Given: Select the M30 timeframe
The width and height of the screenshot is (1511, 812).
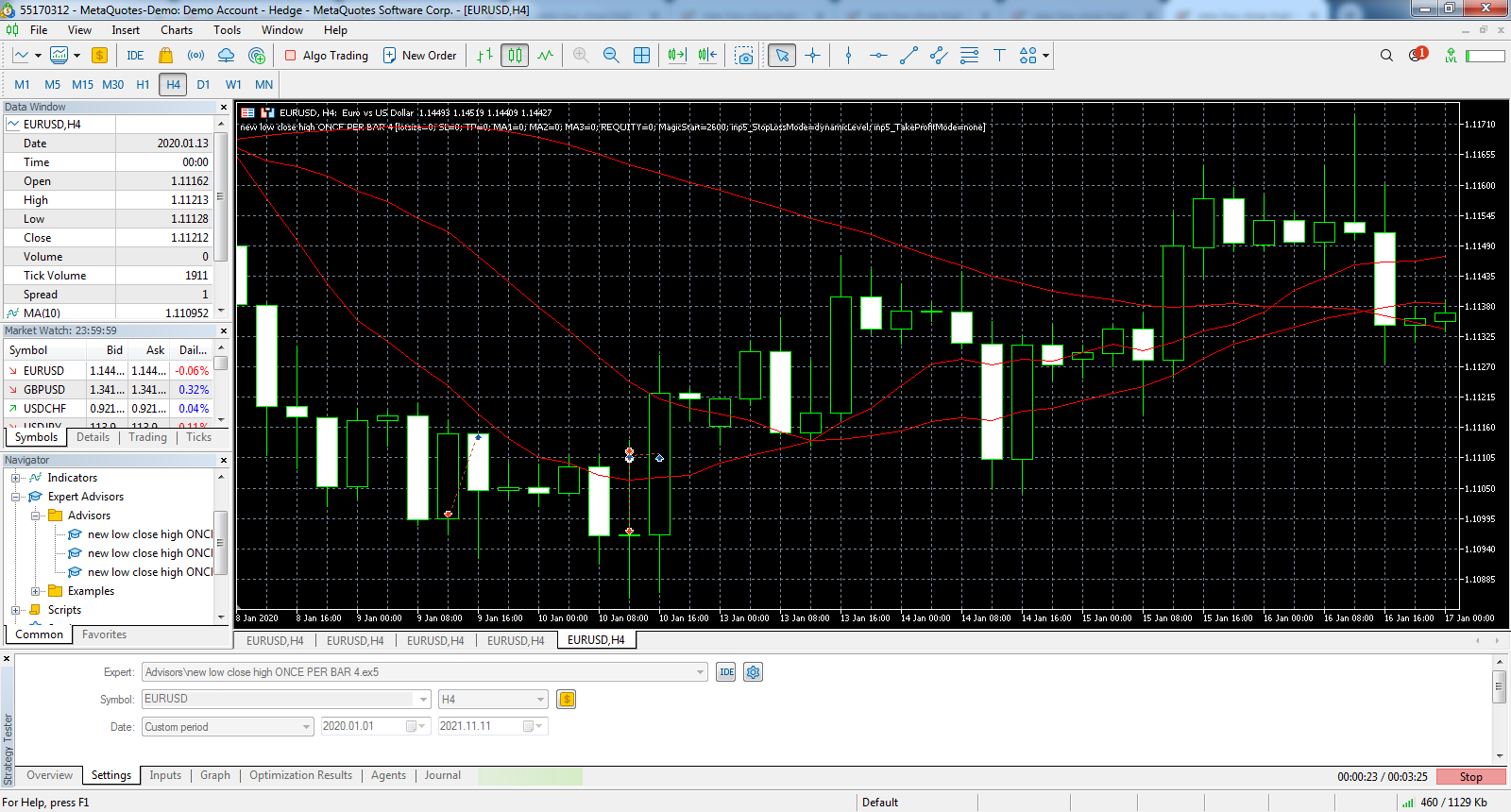Looking at the screenshot, I should [112, 84].
